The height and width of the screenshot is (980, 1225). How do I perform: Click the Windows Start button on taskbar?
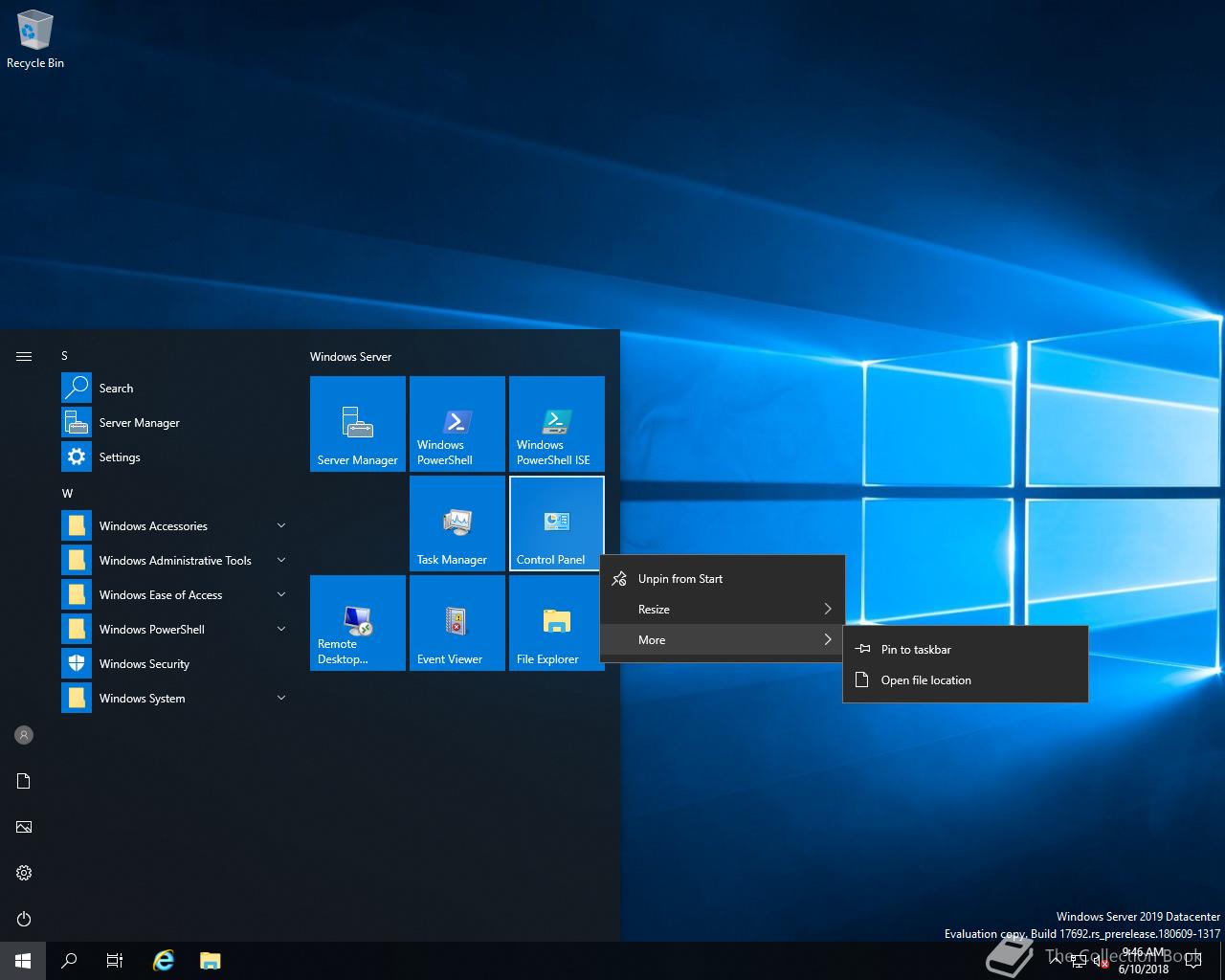(x=23, y=961)
